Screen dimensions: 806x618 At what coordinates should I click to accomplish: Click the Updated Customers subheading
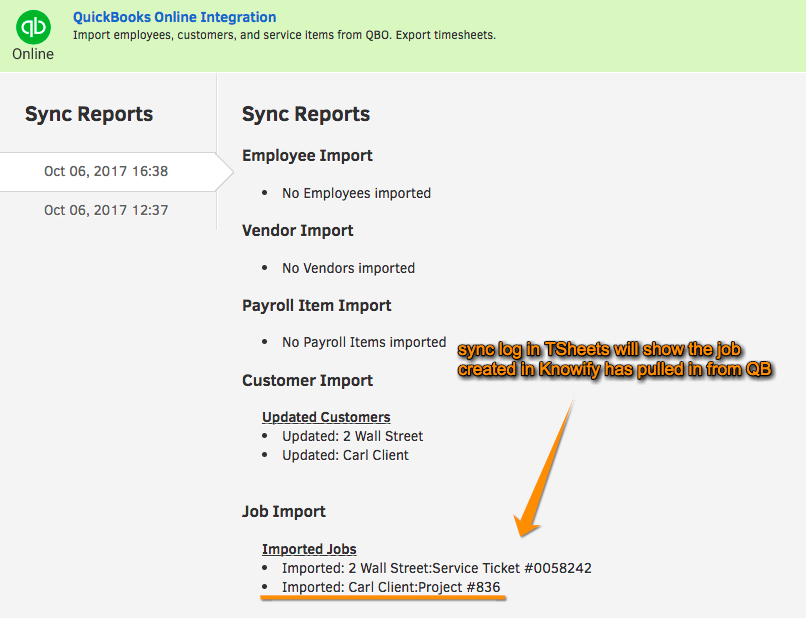(x=326, y=417)
